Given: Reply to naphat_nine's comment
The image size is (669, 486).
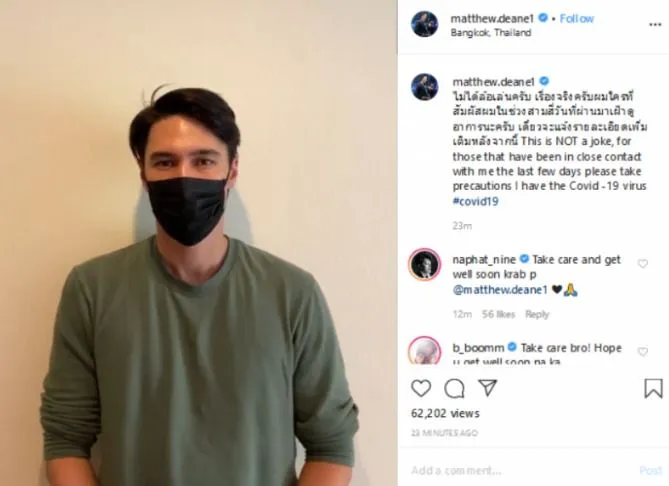Looking at the screenshot, I should pyautogui.click(x=537, y=314).
